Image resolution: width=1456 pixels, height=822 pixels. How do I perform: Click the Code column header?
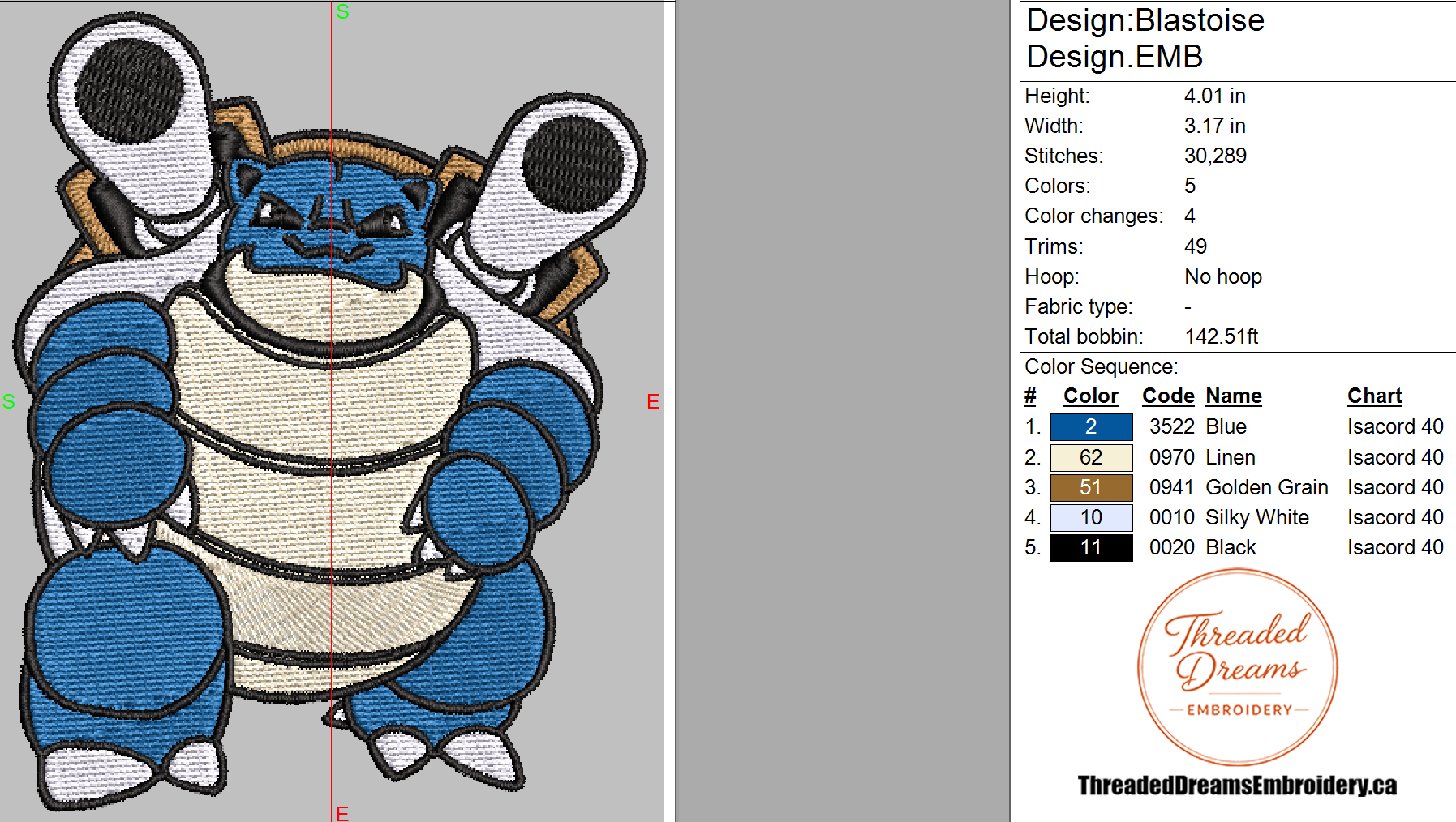point(1168,396)
